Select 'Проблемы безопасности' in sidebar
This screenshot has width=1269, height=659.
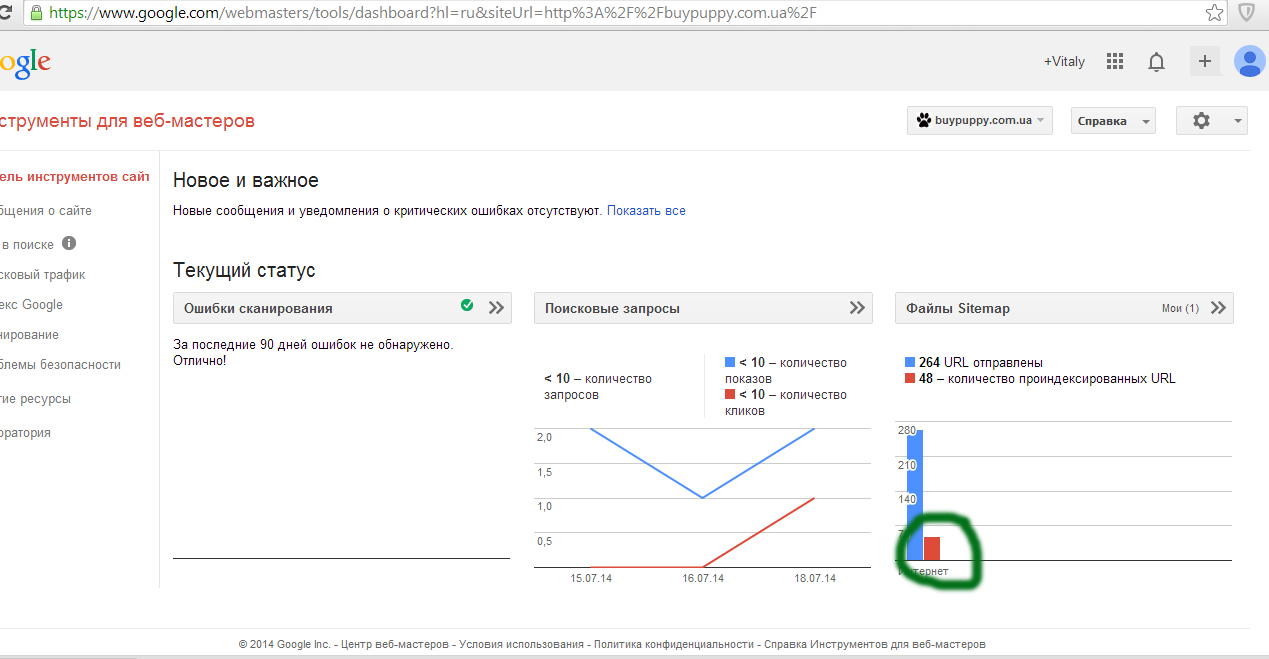pos(60,365)
